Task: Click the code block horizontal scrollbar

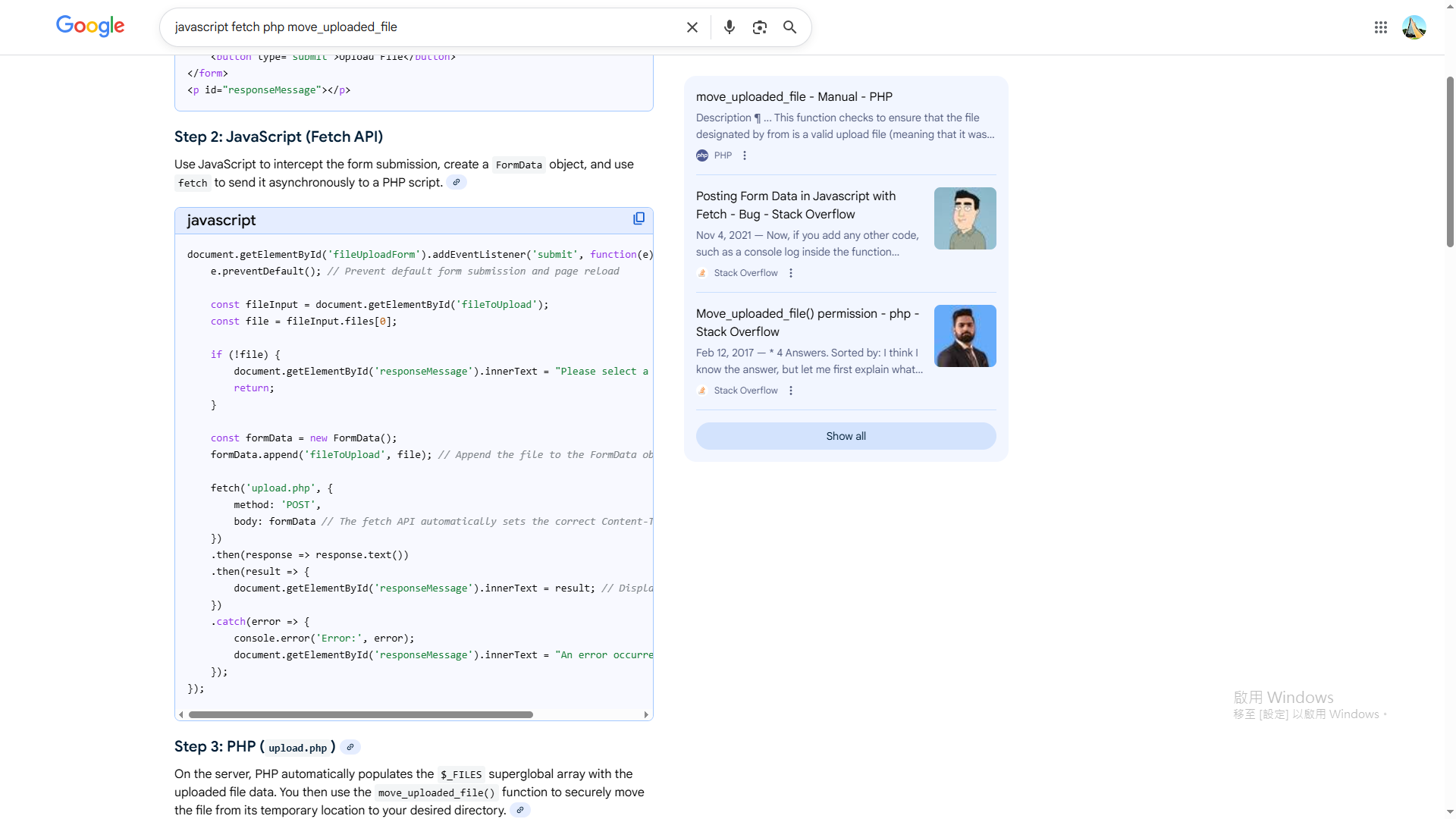Action: [361, 714]
